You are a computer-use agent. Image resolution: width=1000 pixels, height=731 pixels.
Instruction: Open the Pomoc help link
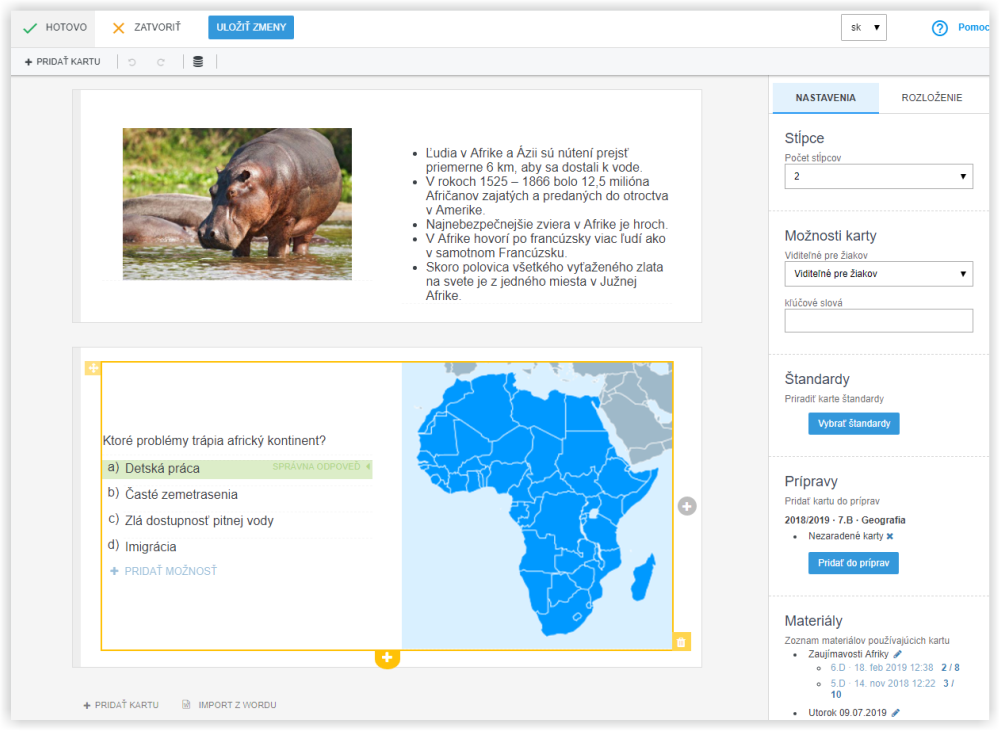click(973, 27)
